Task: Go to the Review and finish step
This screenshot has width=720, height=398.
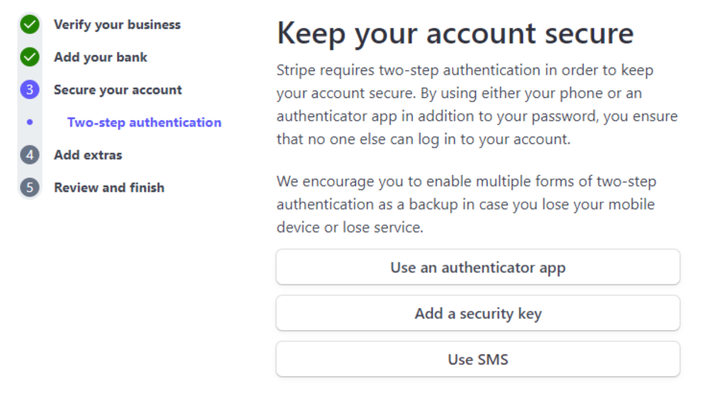Action: tap(109, 187)
